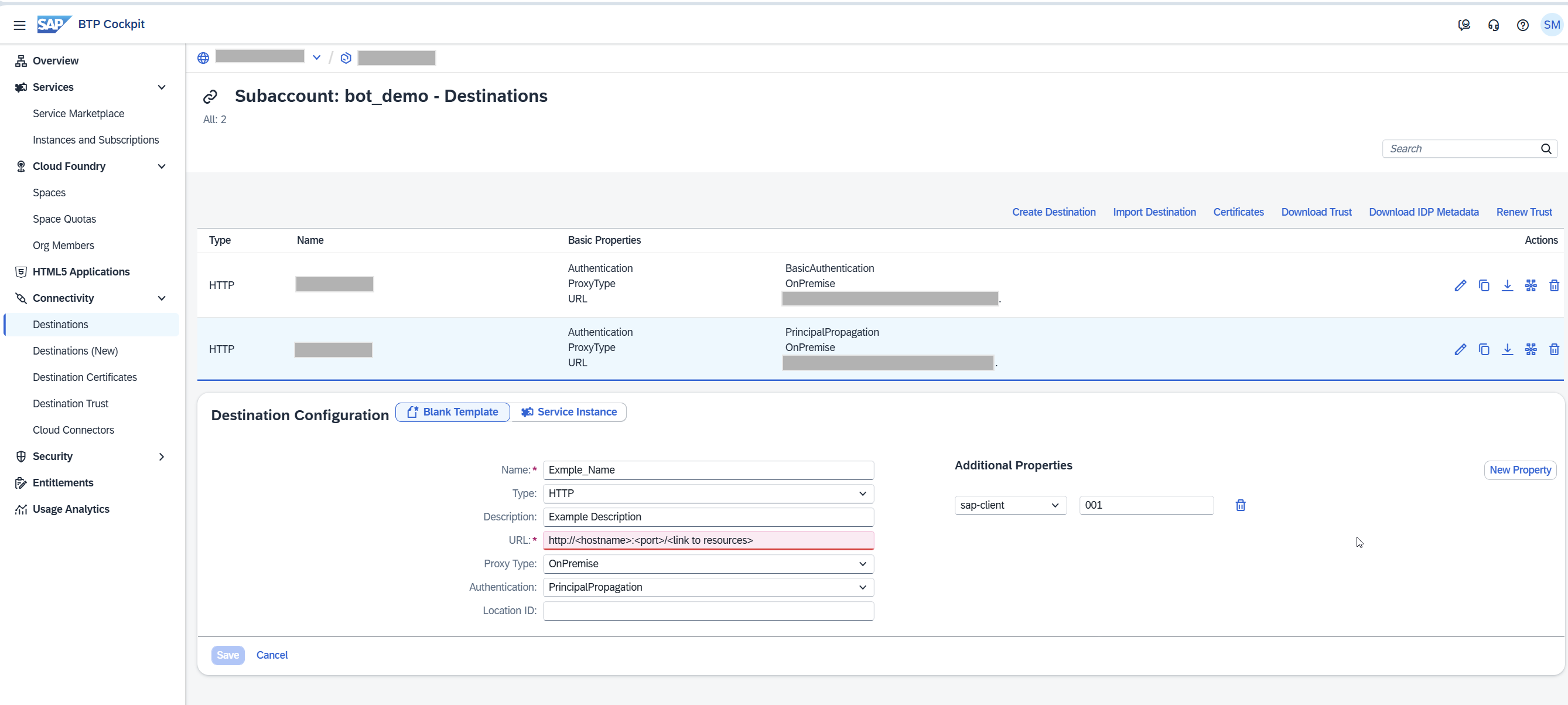Screen dimensions: 1568x705
Task: Click Create Destination
Action: (1054, 212)
